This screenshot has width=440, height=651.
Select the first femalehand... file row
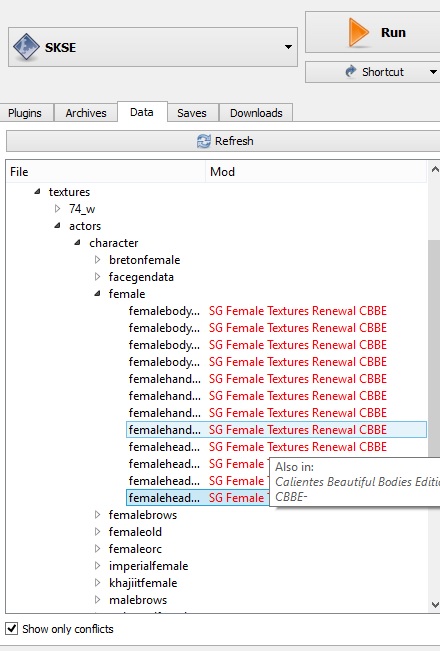[x=276, y=379]
